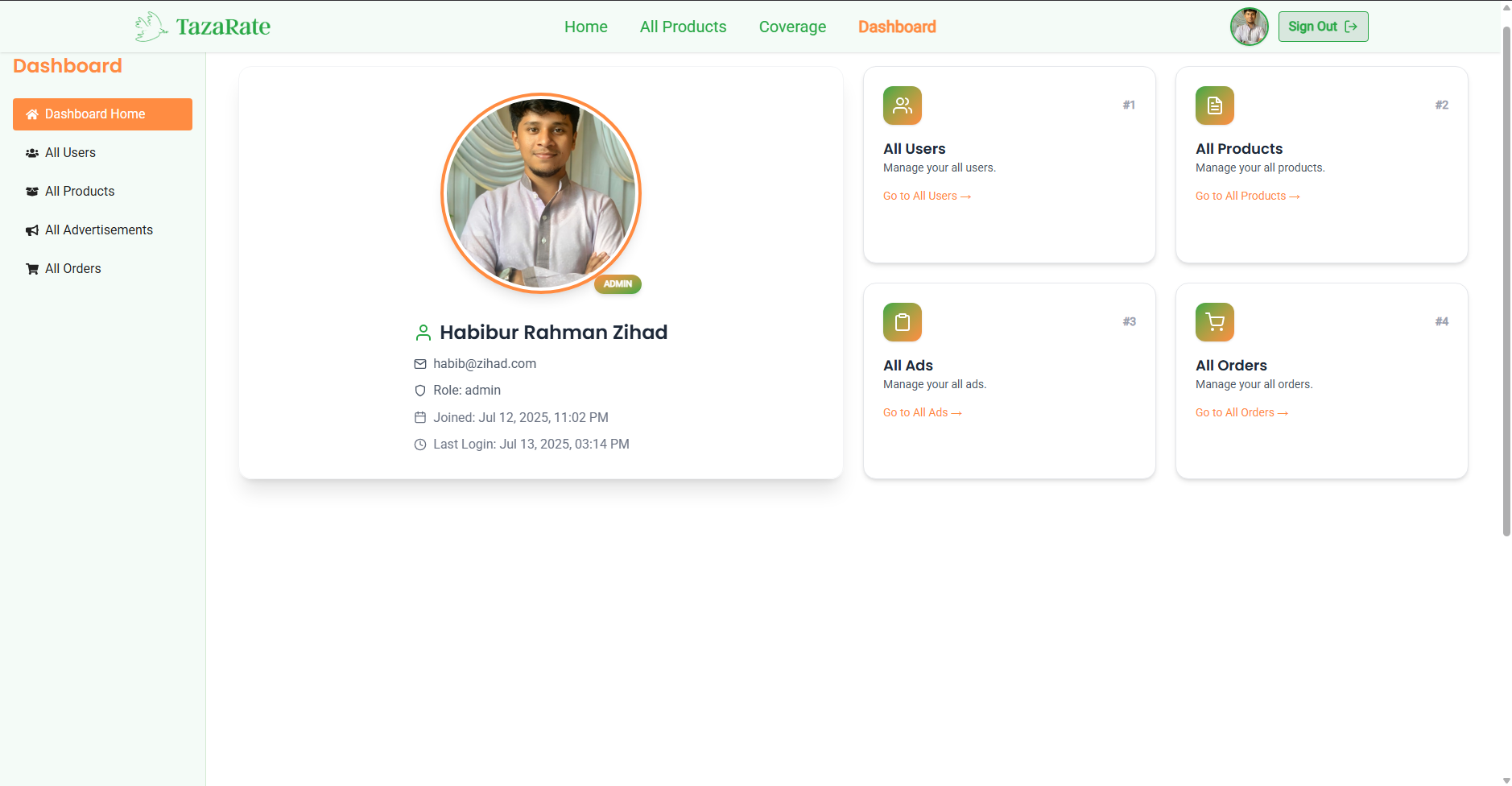Click the Last Login: Jul 13, 2025 text
Screen dimensions: 1512x786
531,445
